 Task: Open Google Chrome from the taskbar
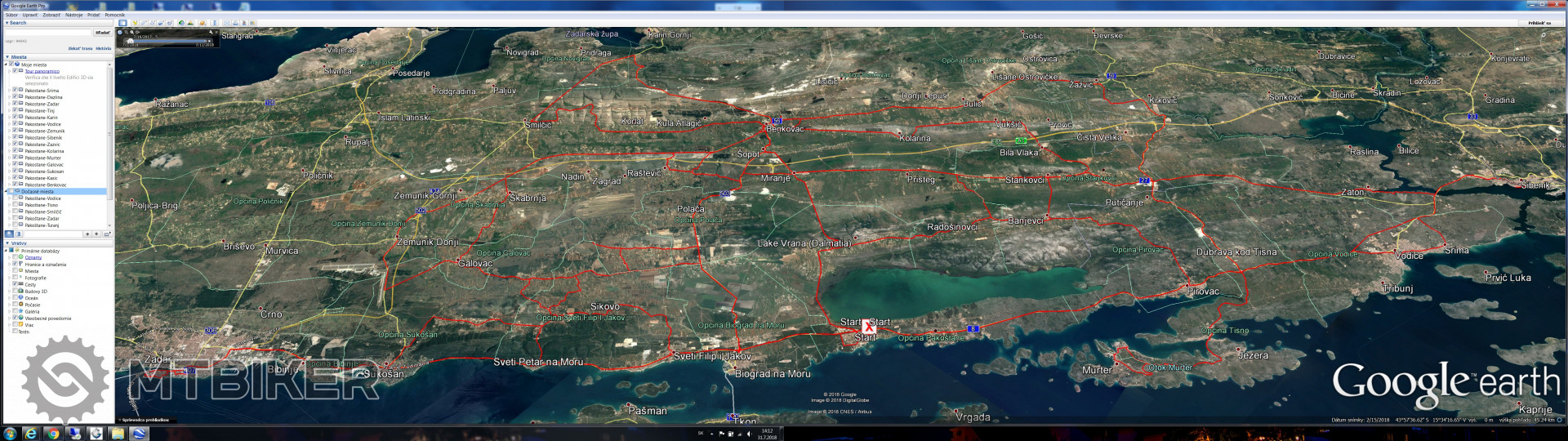click(53, 434)
